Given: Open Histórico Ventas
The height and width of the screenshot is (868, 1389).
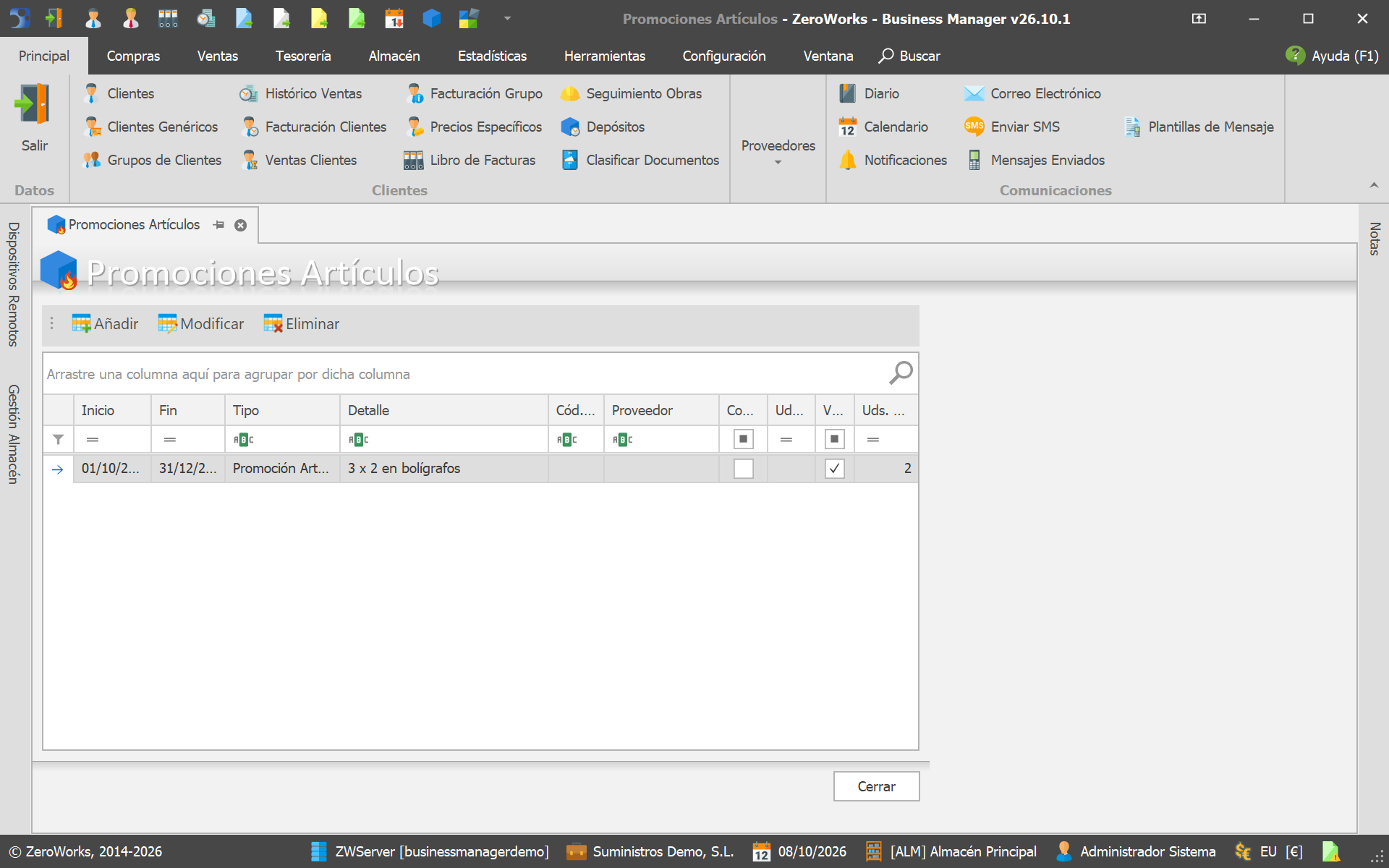Looking at the screenshot, I should [x=301, y=93].
